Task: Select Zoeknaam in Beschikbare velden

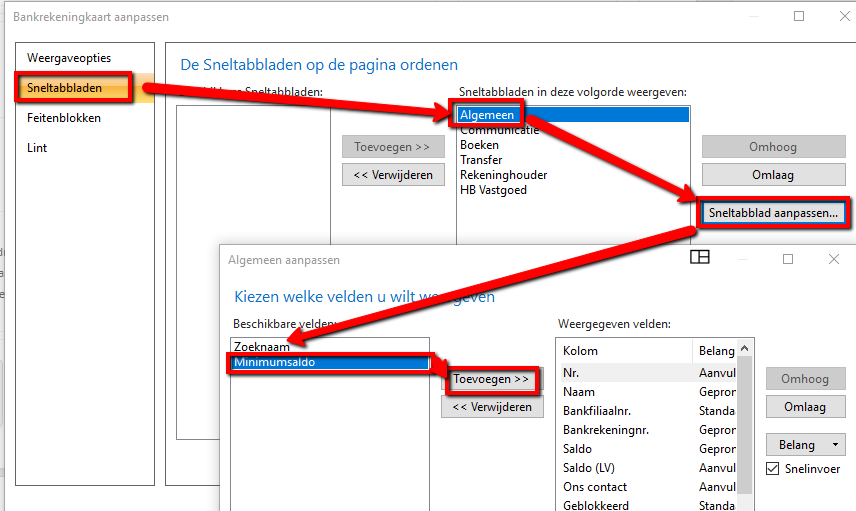Action: click(x=261, y=347)
